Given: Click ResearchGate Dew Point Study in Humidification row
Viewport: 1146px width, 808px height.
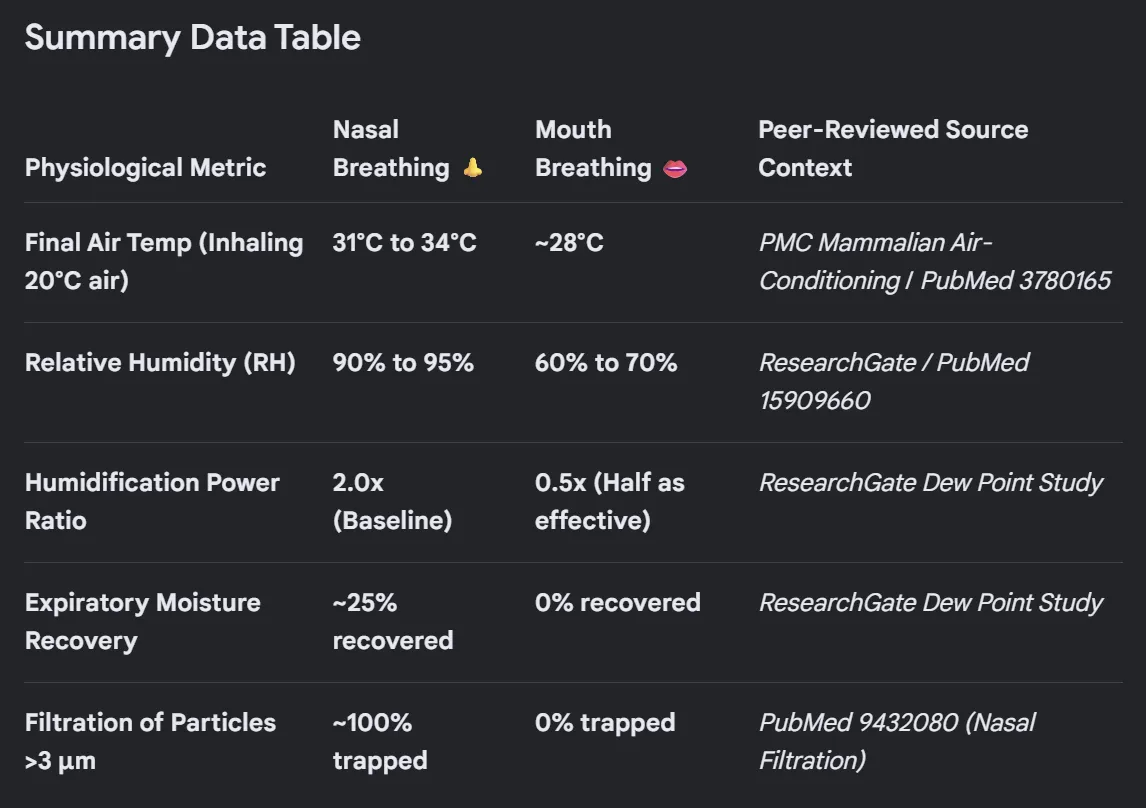Looking at the screenshot, I should tap(930, 482).
